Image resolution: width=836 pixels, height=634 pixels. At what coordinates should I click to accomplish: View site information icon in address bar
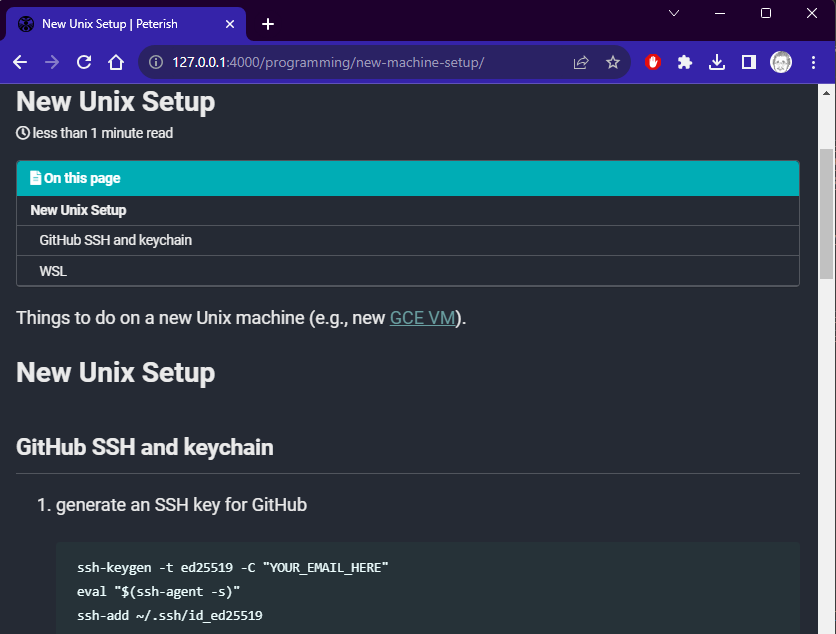(x=156, y=62)
